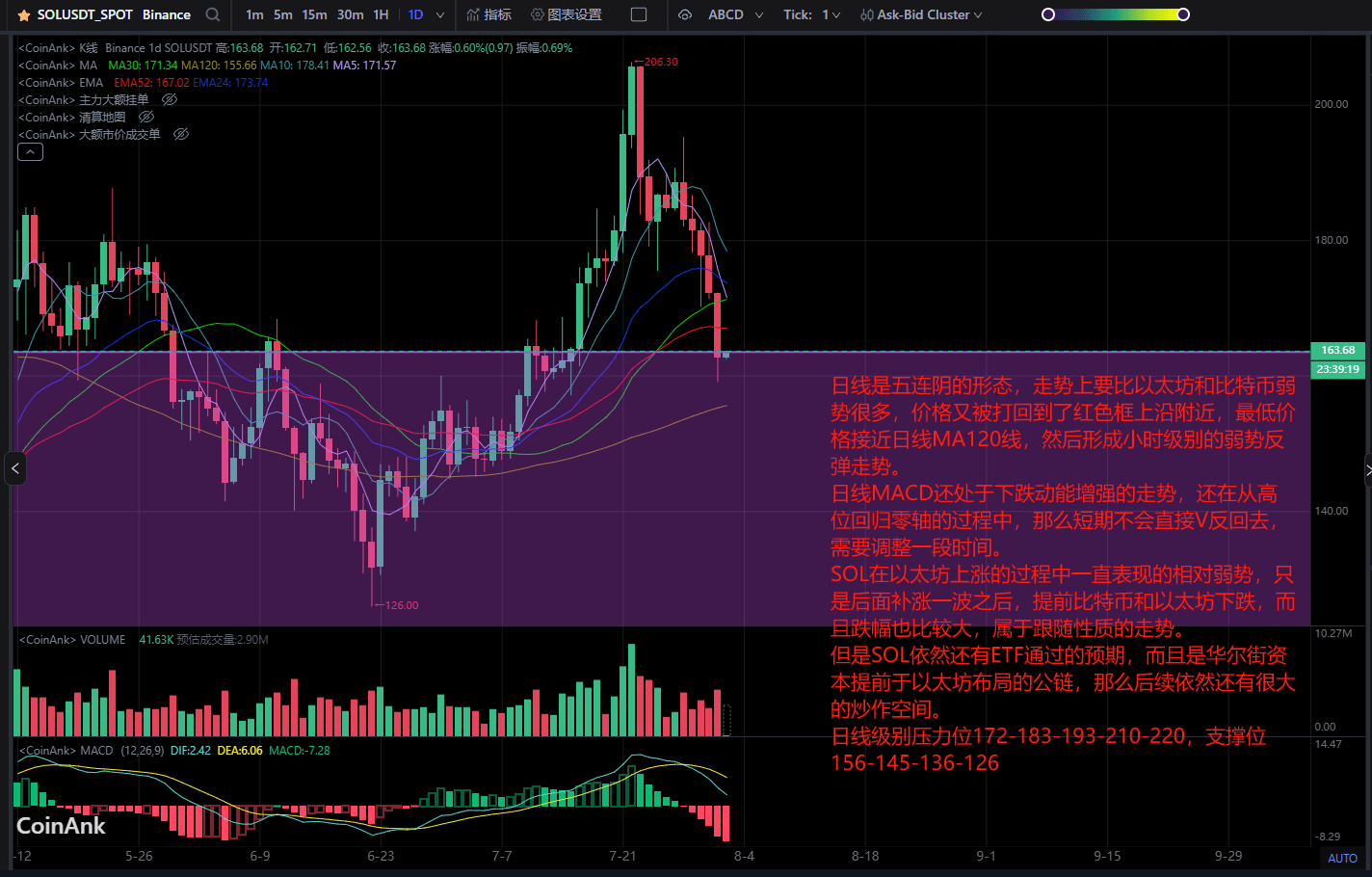Toggle visibility of 清算地图 indicator
1372x877 pixels.
click(x=146, y=118)
